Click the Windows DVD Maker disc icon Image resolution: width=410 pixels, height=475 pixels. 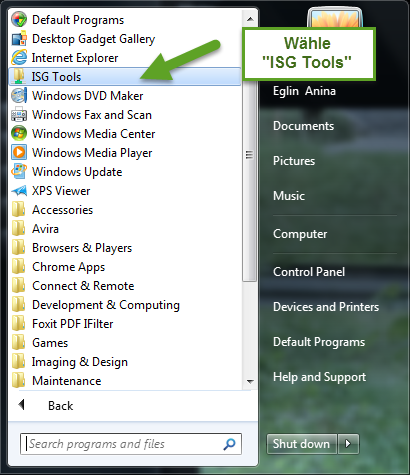click(x=19, y=96)
